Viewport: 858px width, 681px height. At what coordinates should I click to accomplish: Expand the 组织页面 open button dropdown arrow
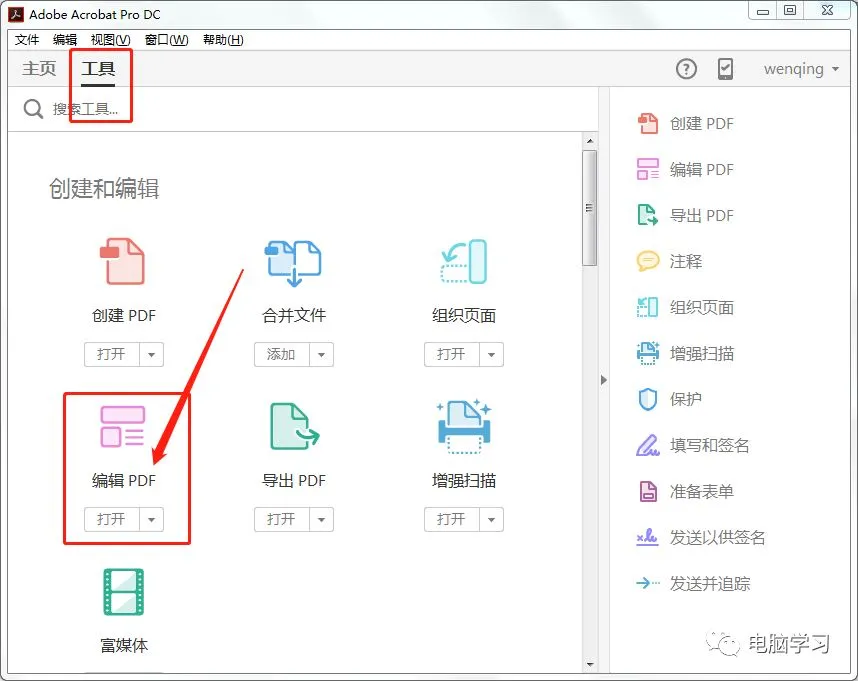(491, 354)
